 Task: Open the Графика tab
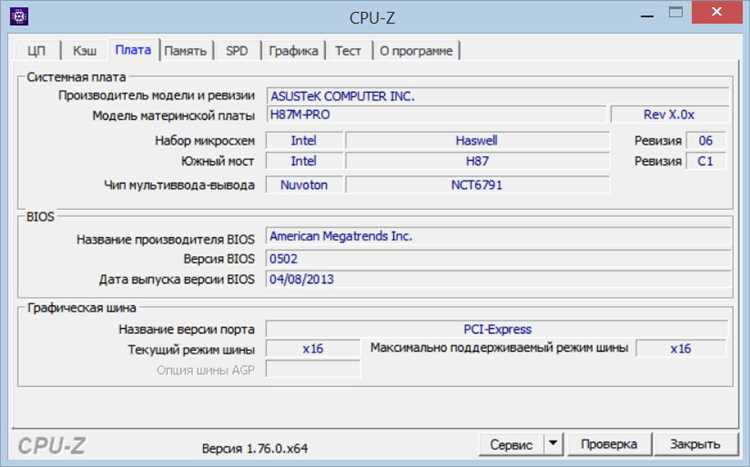[293, 50]
